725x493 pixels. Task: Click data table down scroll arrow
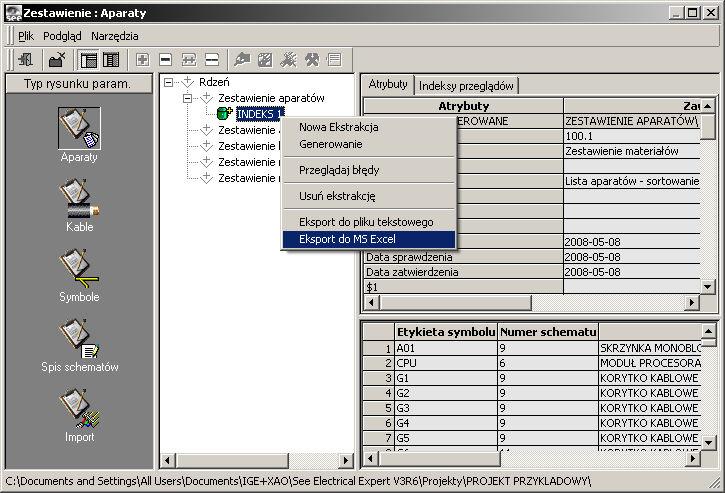708,443
